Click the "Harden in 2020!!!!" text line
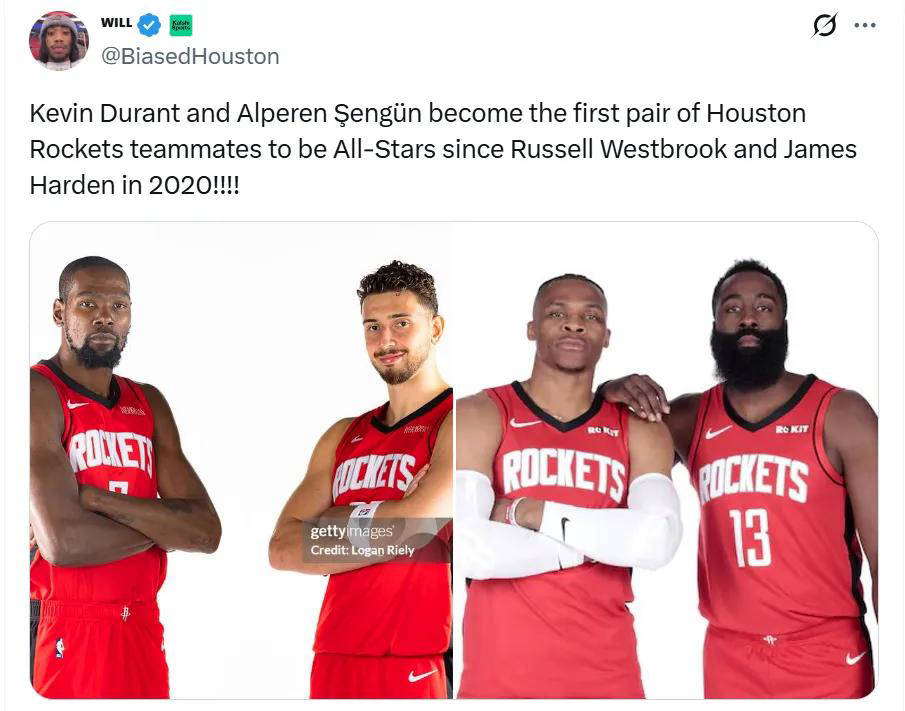The width and height of the screenshot is (905, 711). (134, 185)
